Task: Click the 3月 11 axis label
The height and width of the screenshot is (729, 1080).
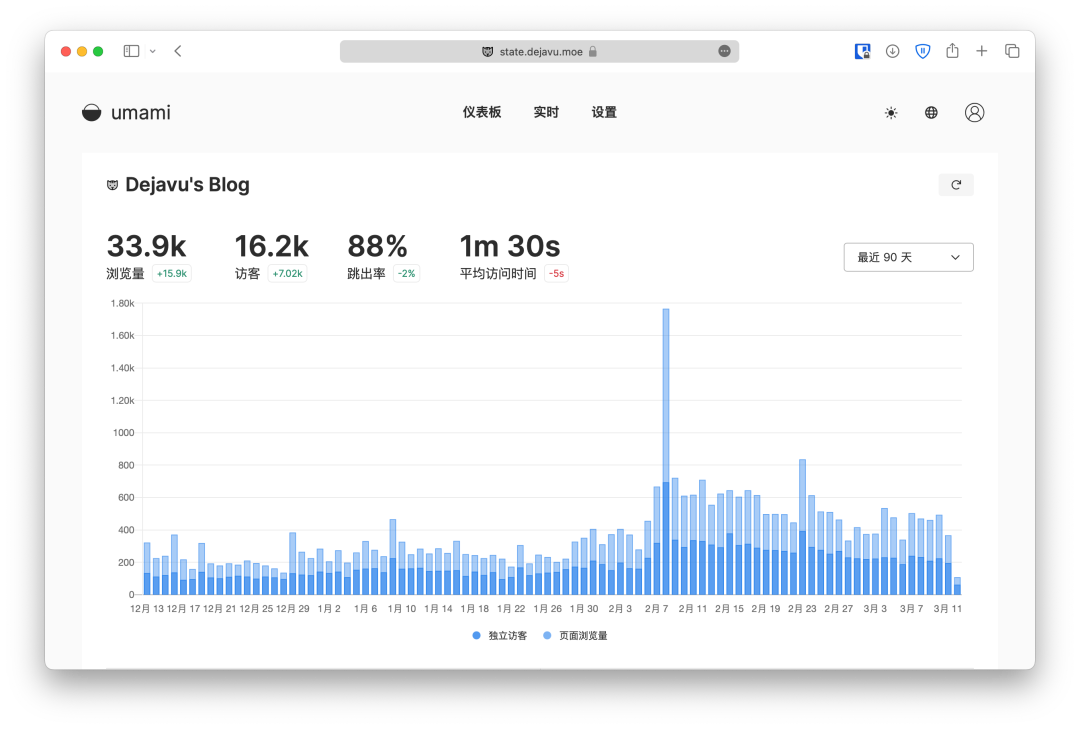Action: click(948, 608)
